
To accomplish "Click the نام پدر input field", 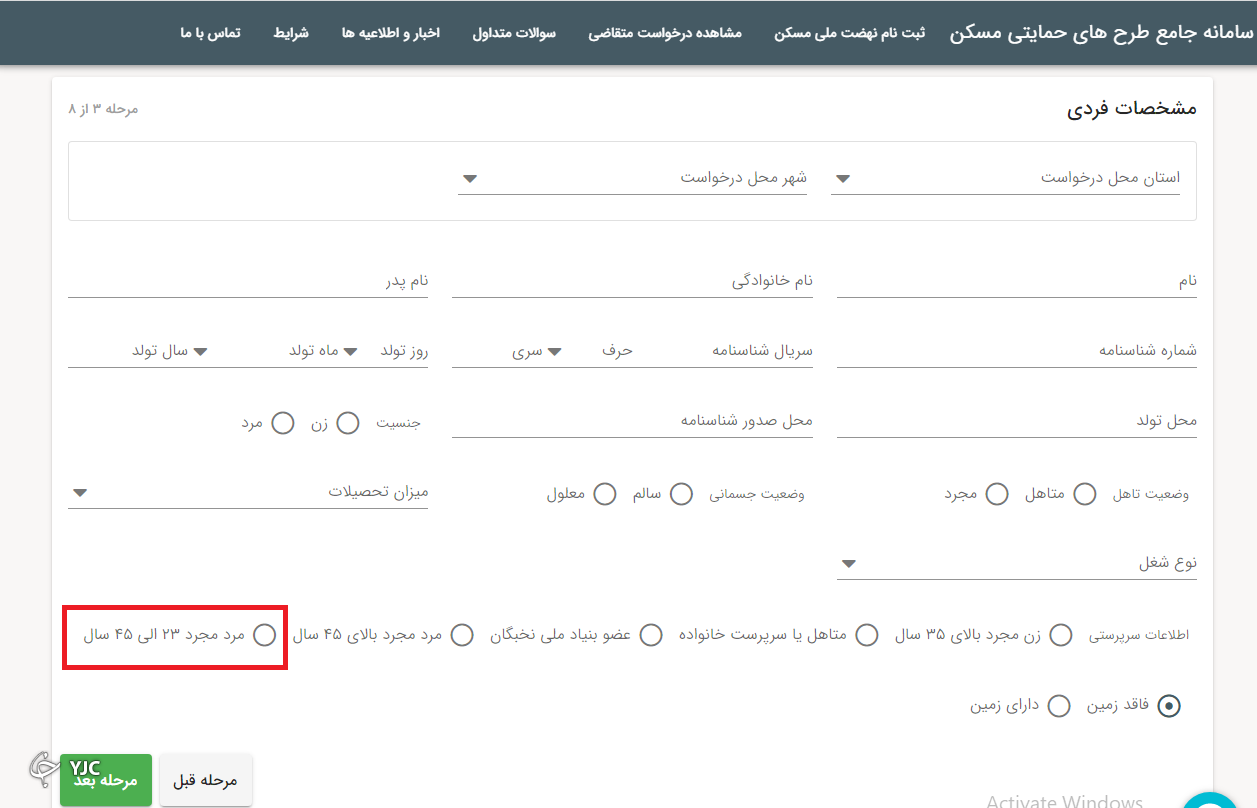I will pyautogui.click(x=248, y=281).
